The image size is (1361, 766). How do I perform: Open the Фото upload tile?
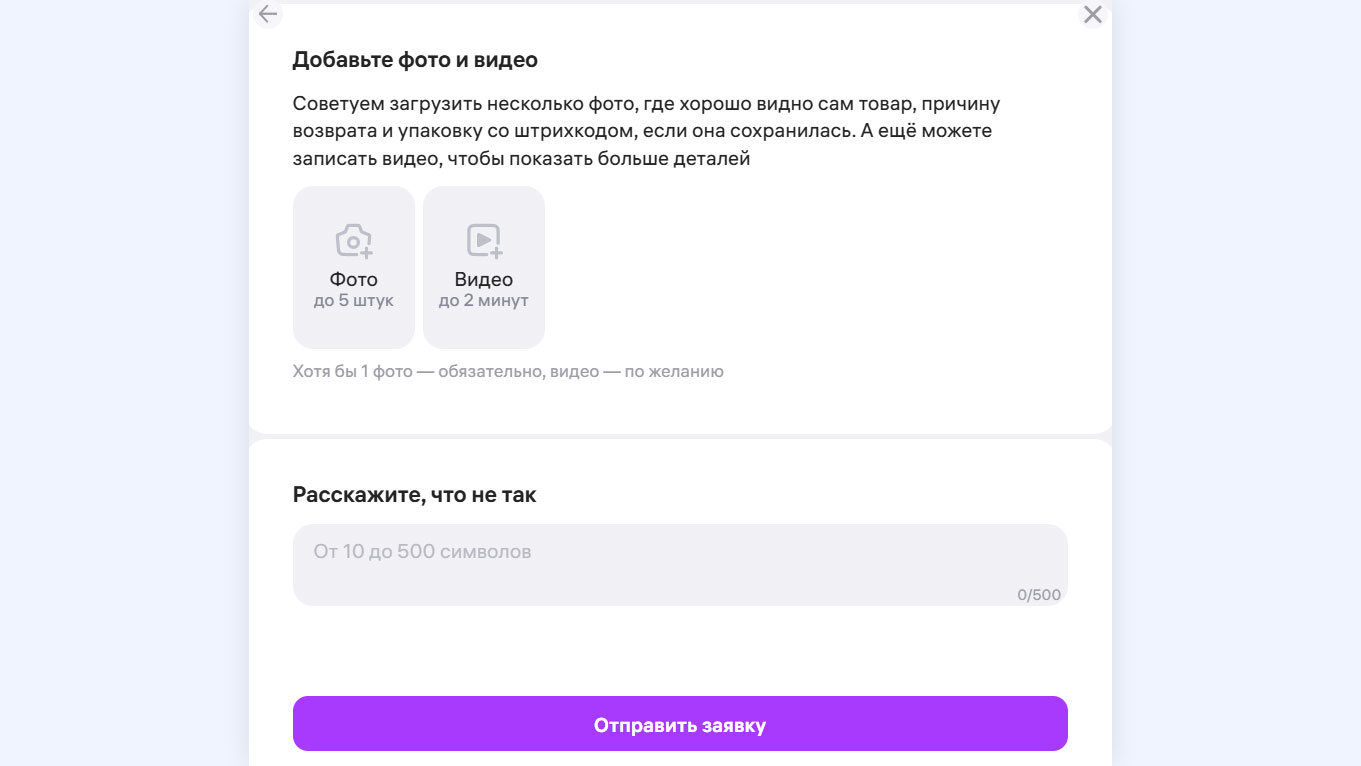pyautogui.click(x=354, y=267)
